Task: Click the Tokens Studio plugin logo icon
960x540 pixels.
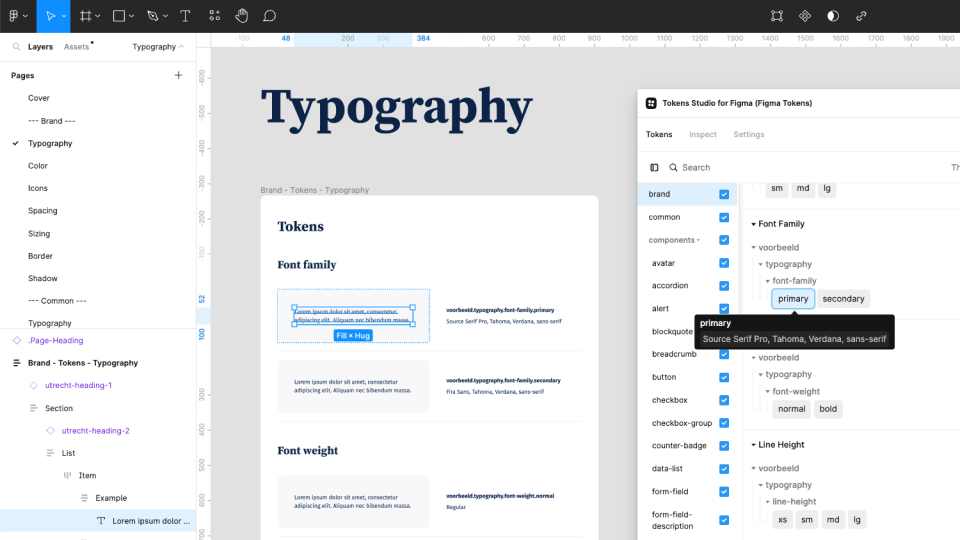Action: point(651,103)
